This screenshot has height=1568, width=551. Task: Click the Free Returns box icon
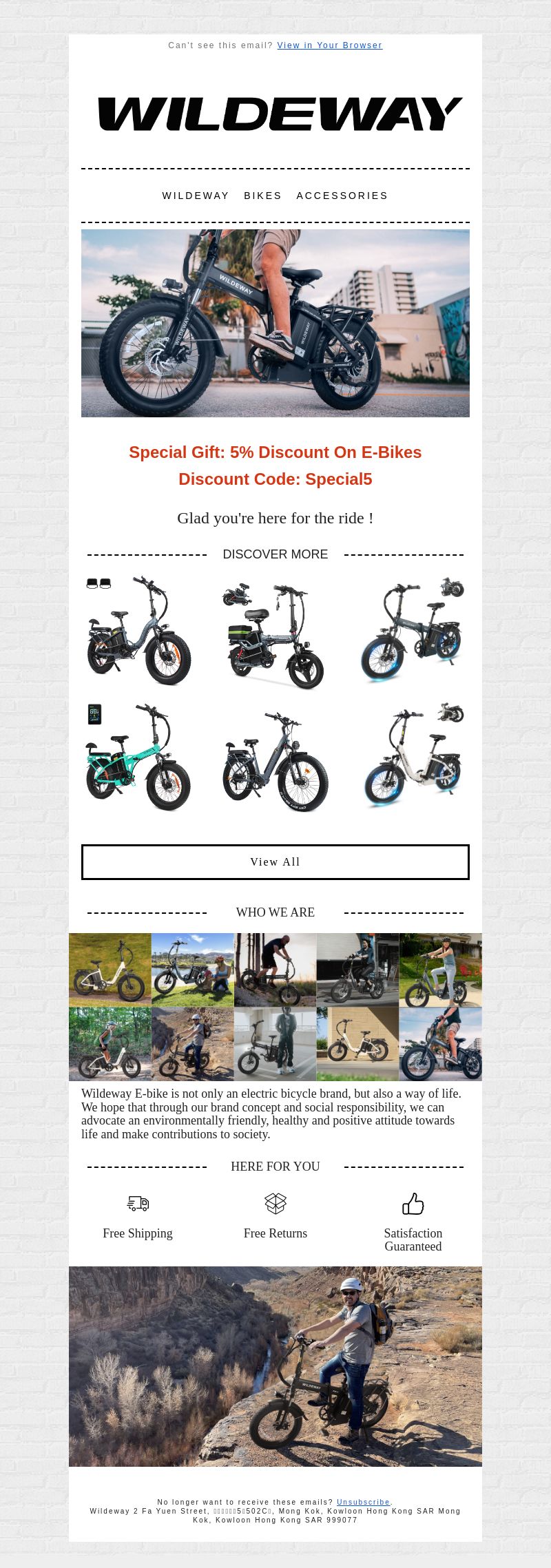click(x=275, y=1203)
